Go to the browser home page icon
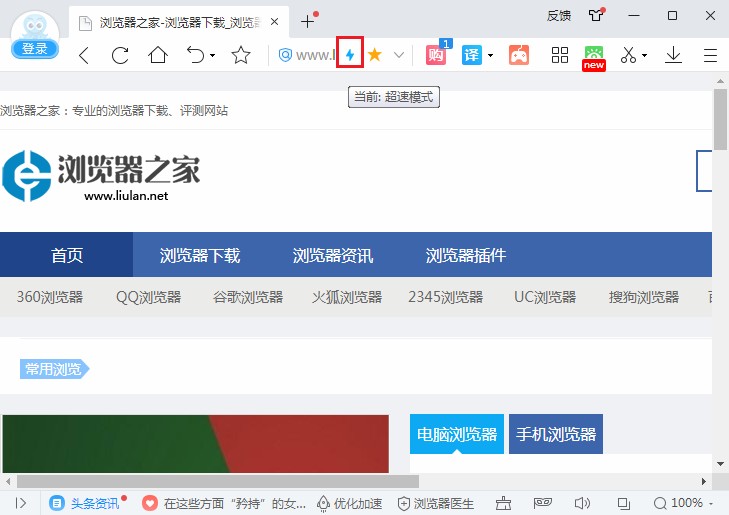Image resolution: width=729 pixels, height=515 pixels. tap(158, 55)
